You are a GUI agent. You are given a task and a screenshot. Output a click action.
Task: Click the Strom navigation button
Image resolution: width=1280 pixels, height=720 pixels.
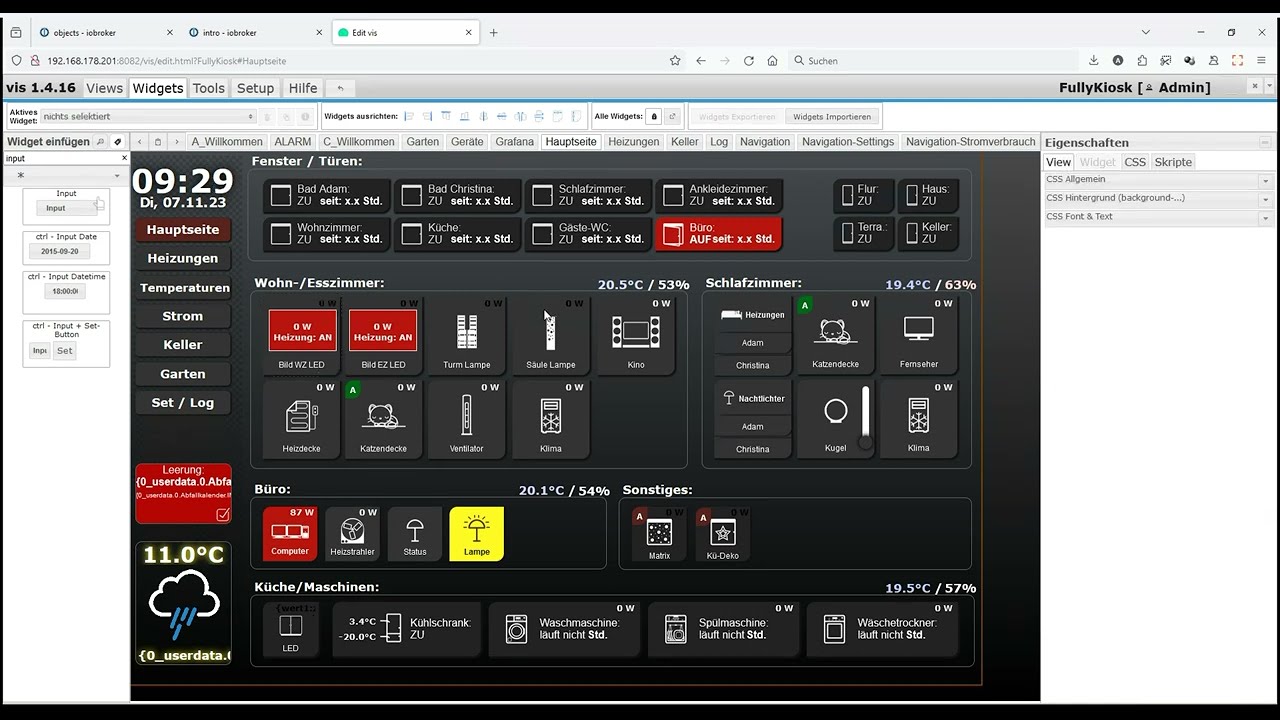pyautogui.click(x=183, y=316)
